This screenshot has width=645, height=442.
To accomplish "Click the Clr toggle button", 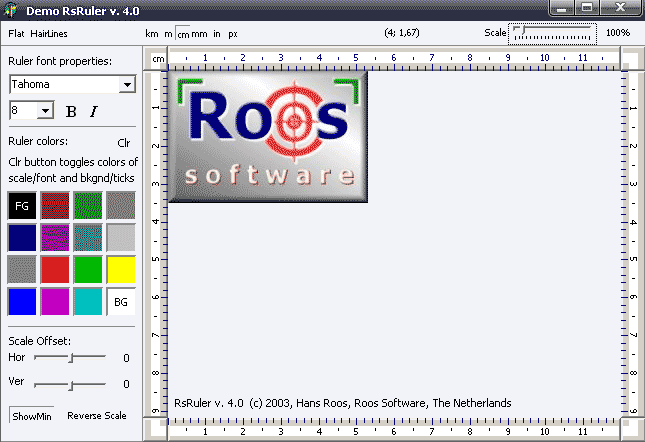I will 124,143.
